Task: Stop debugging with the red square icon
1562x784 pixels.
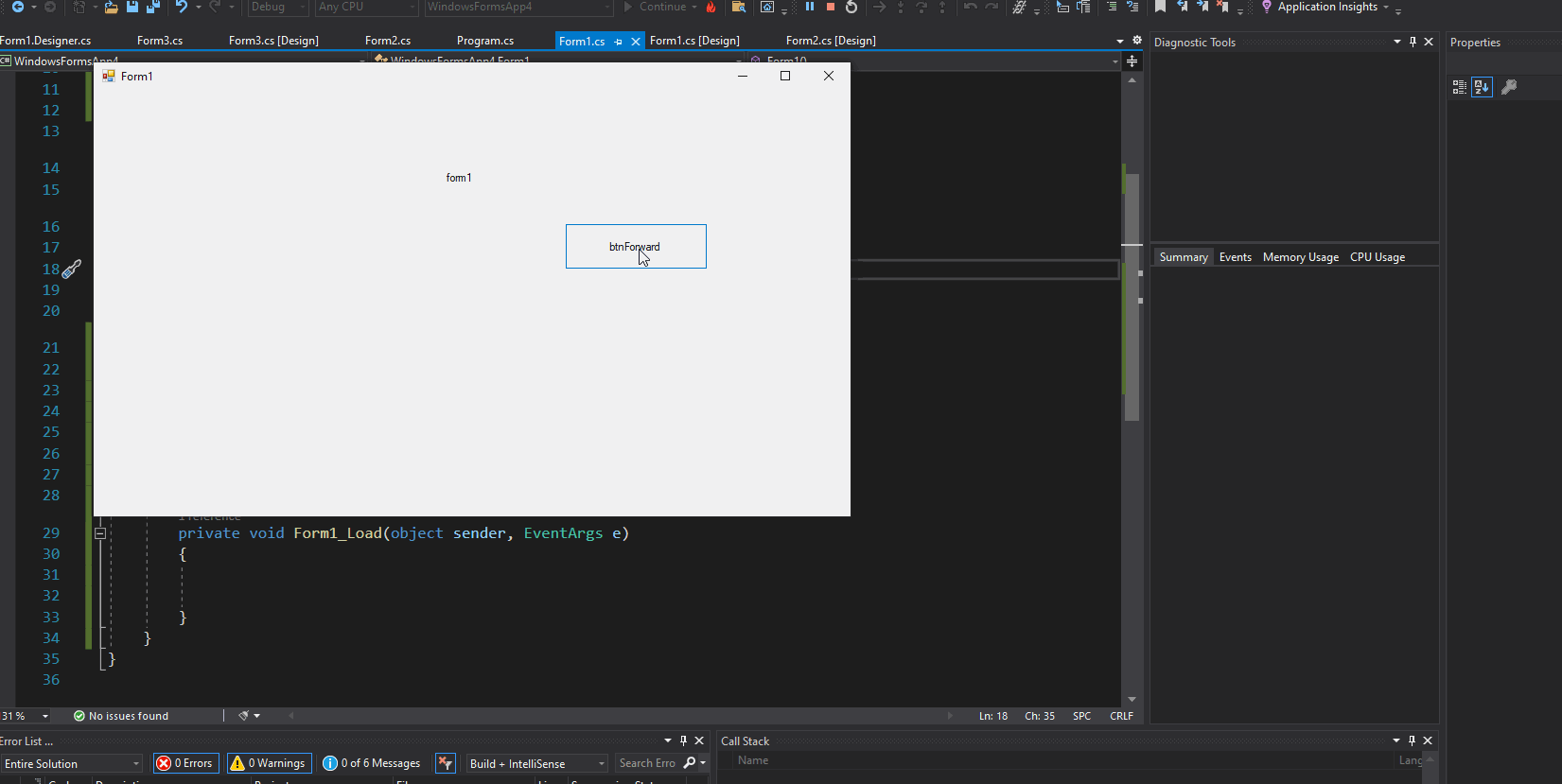Action: [x=831, y=7]
